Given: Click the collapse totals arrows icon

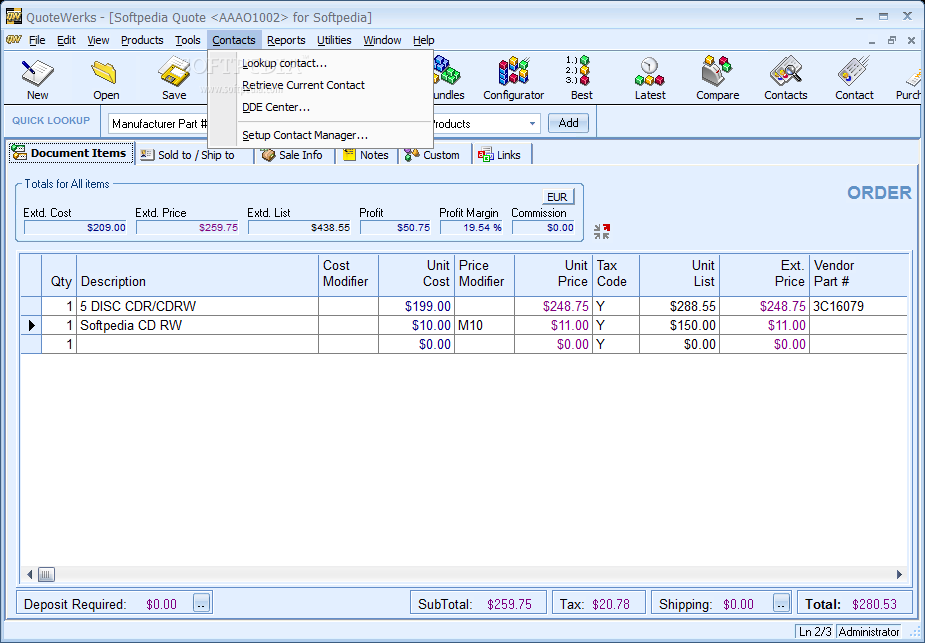Looking at the screenshot, I should coord(602,231).
